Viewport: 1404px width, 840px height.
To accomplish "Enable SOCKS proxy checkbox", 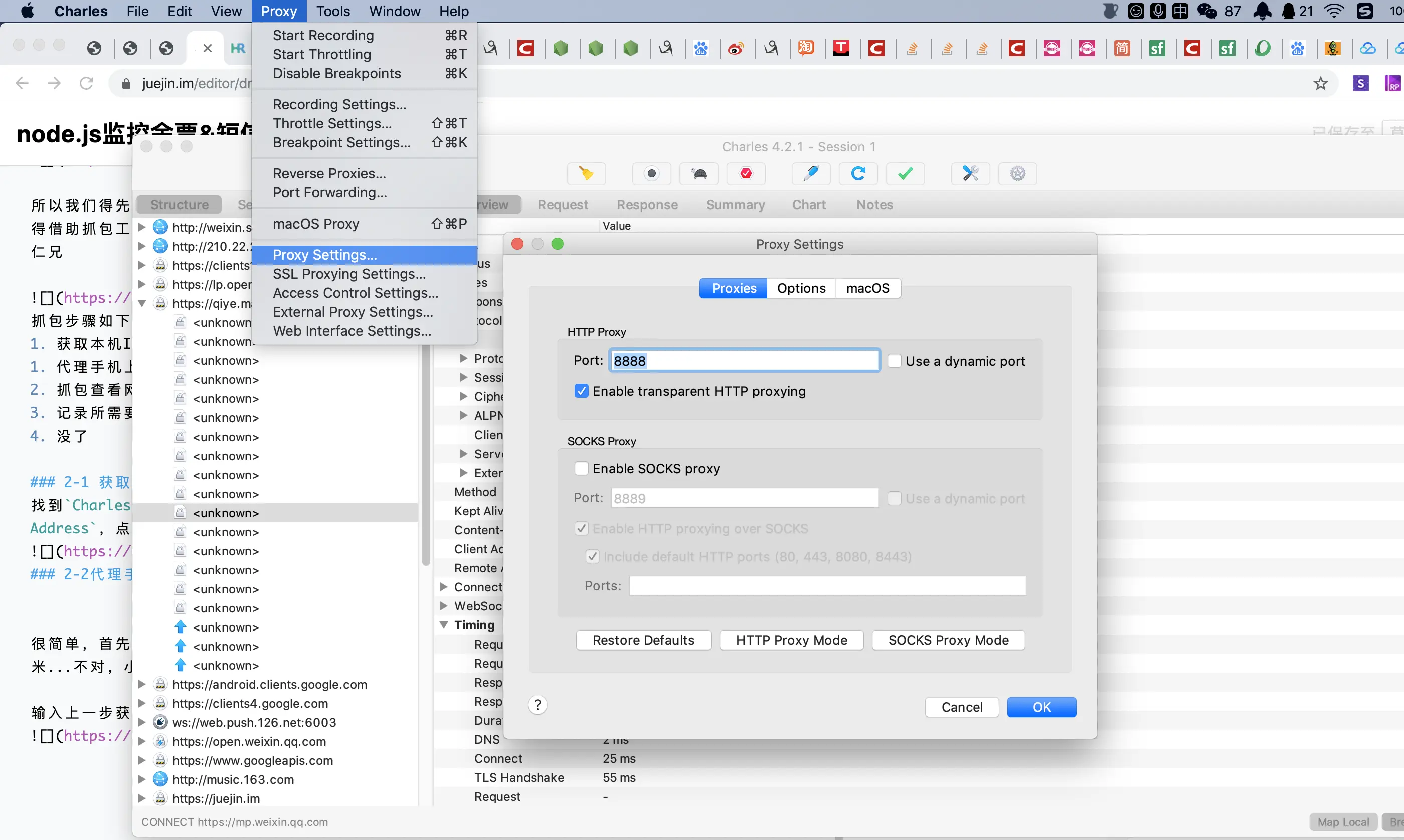I will [x=582, y=469].
